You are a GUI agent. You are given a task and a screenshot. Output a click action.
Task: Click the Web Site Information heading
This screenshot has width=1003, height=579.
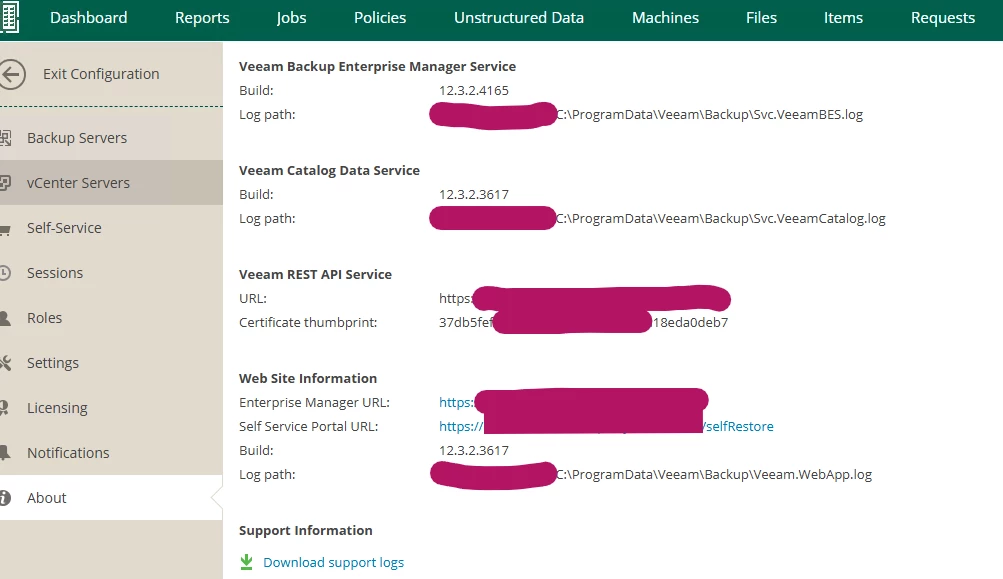pos(308,378)
